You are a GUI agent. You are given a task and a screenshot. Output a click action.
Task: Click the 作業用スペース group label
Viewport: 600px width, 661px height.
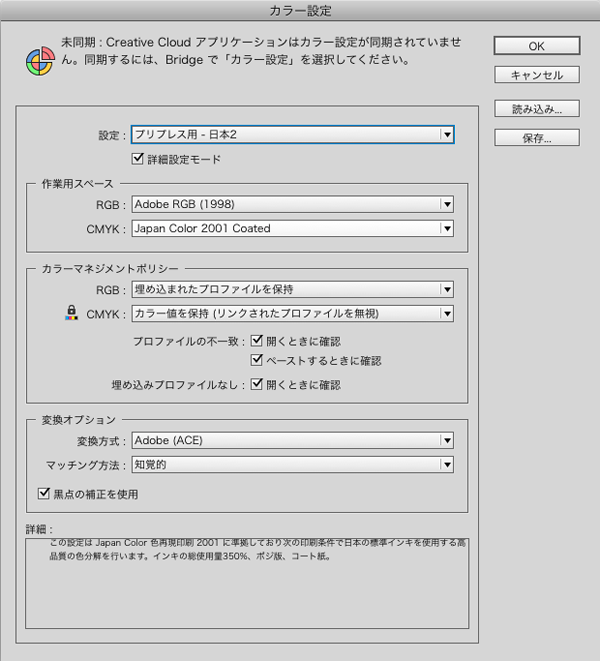78,184
